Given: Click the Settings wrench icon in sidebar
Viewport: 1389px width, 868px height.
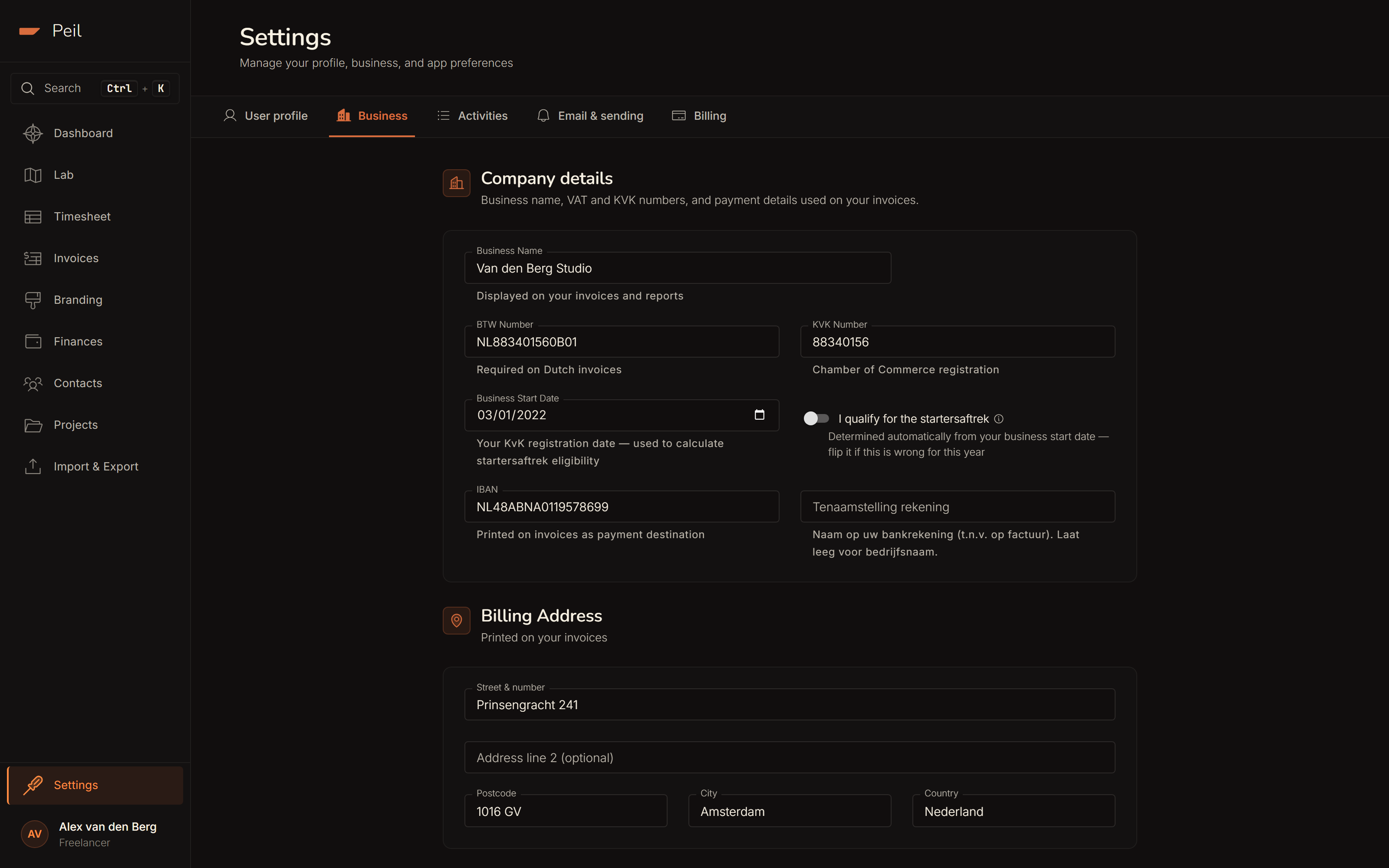Looking at the screenshot, I should pyautogui.click(x=33, y=785).
